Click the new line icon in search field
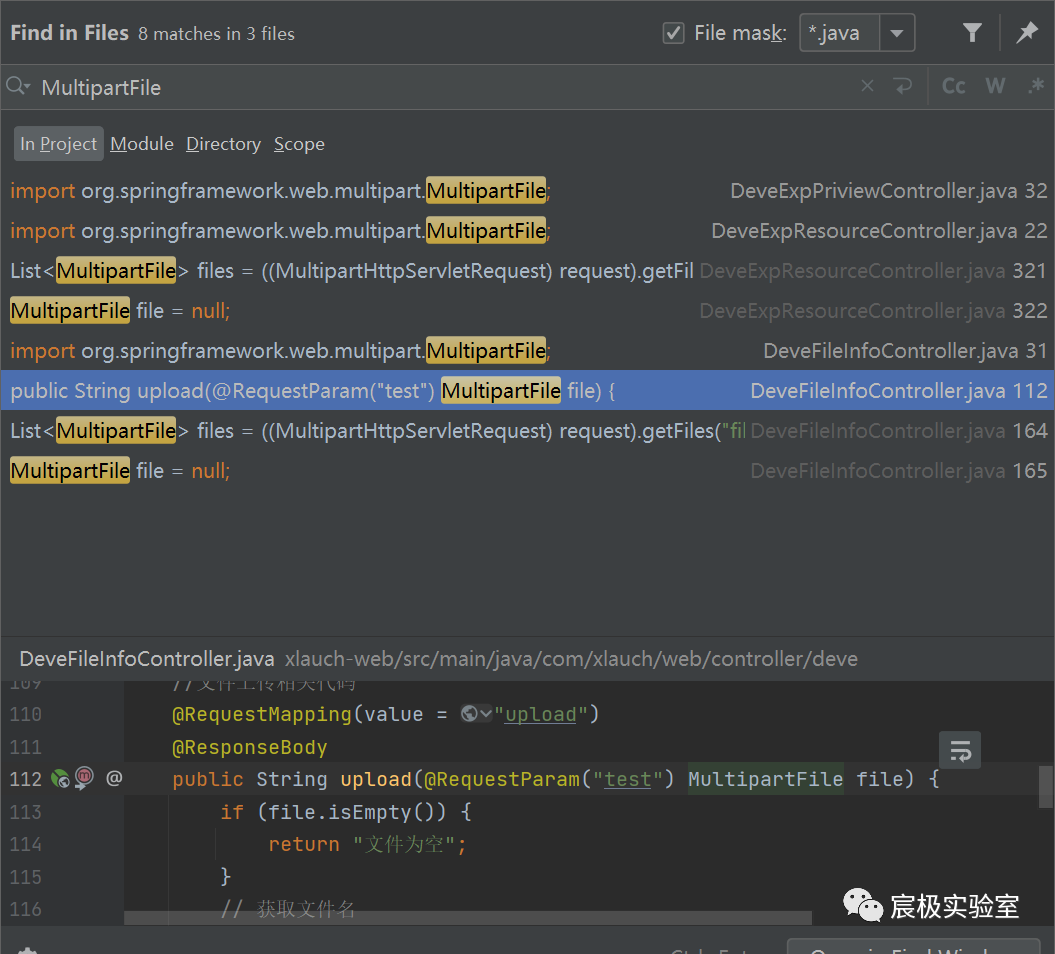 point(903,87)
